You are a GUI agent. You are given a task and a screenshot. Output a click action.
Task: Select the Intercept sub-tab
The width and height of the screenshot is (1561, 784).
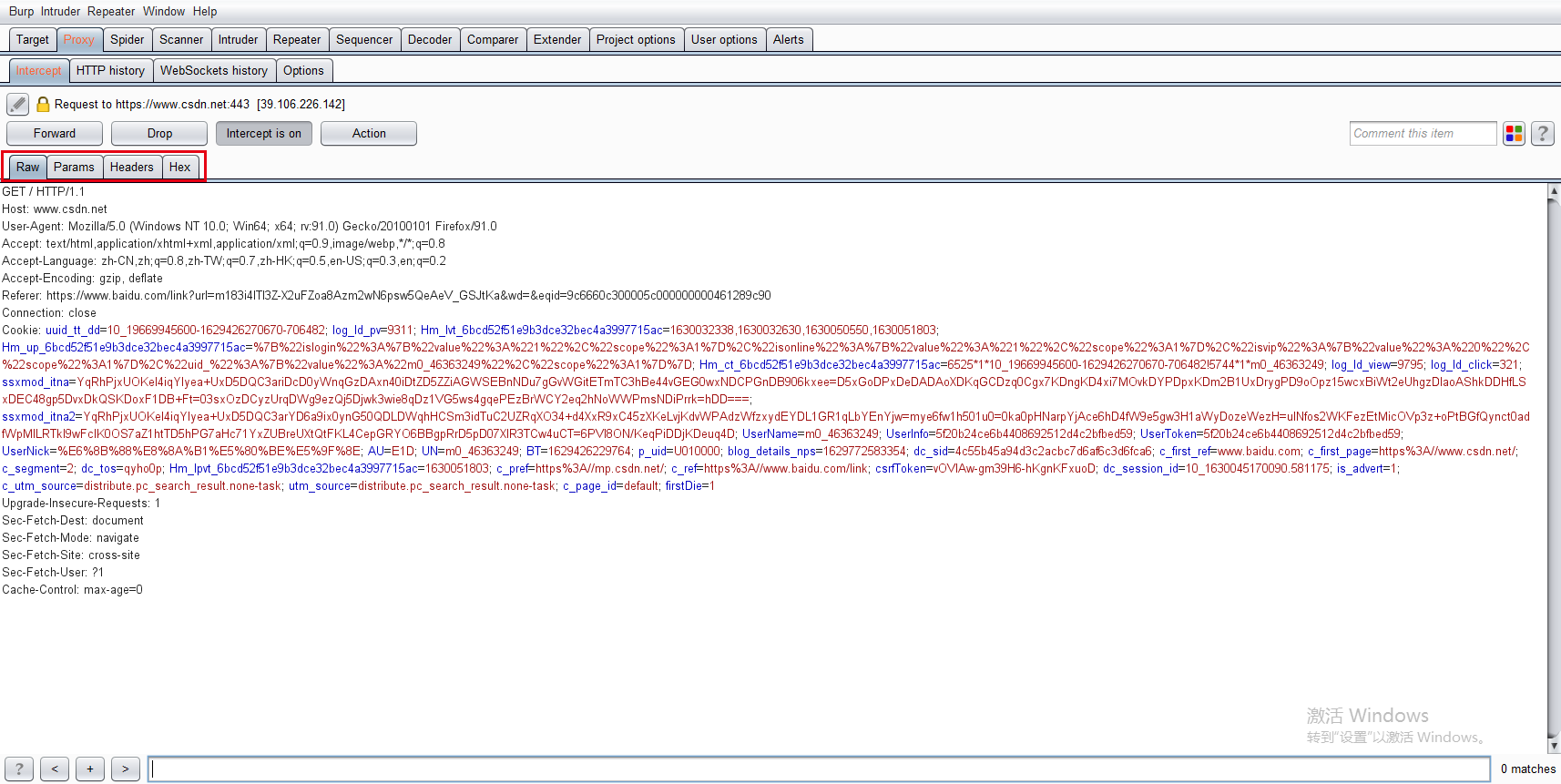click(38, 70)
